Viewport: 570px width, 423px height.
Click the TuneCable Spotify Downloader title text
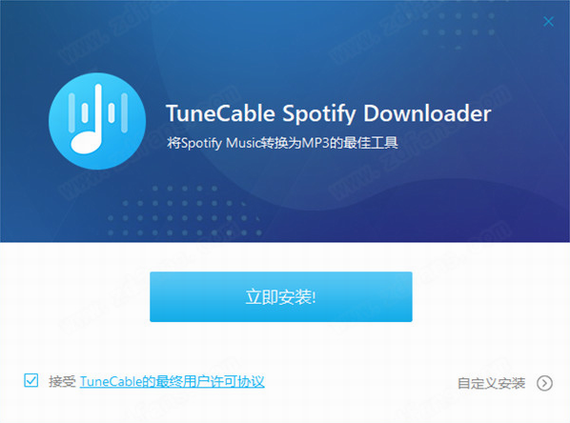click(328, 113)
